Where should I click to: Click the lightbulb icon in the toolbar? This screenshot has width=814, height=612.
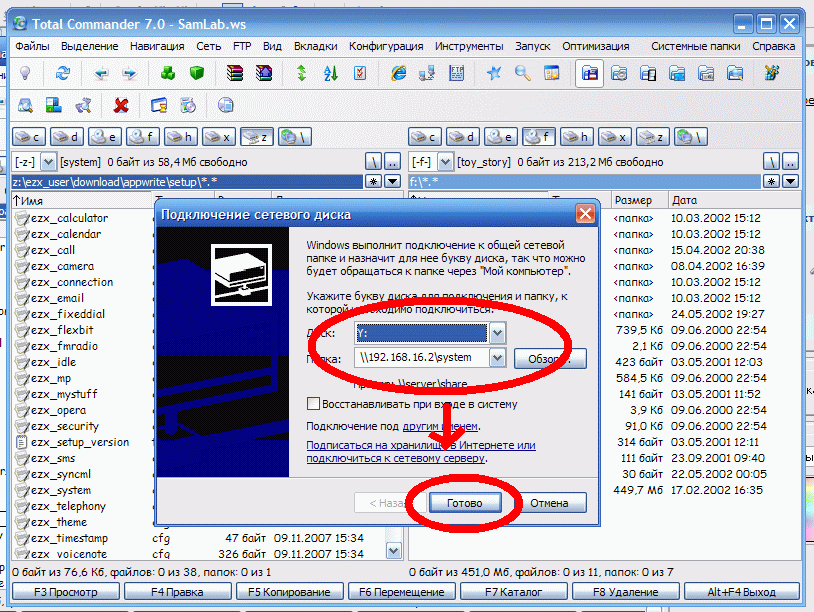[25, 74]
